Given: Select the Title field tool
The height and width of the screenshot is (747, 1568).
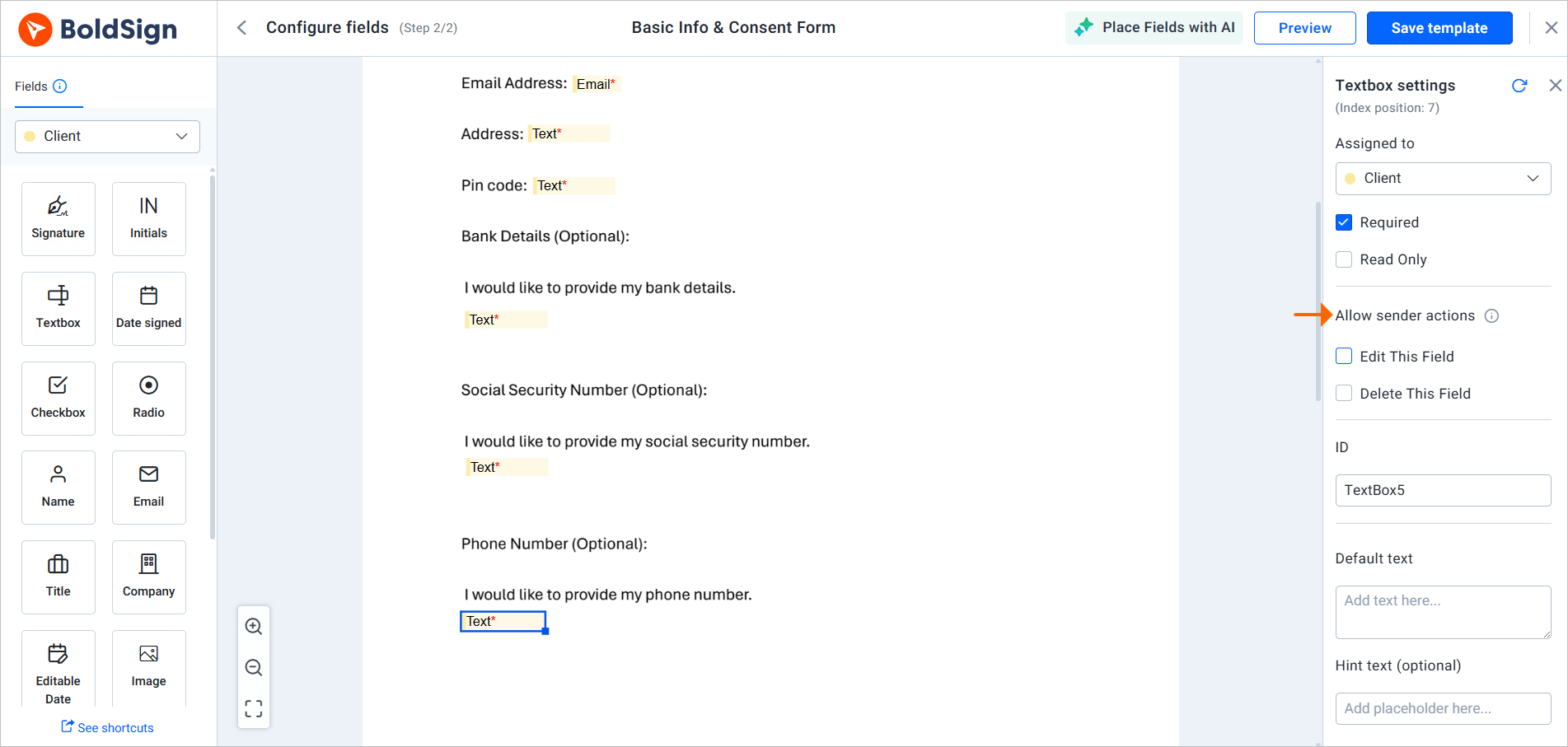Looking at the screenshot, I should click(x=59, y=577).
